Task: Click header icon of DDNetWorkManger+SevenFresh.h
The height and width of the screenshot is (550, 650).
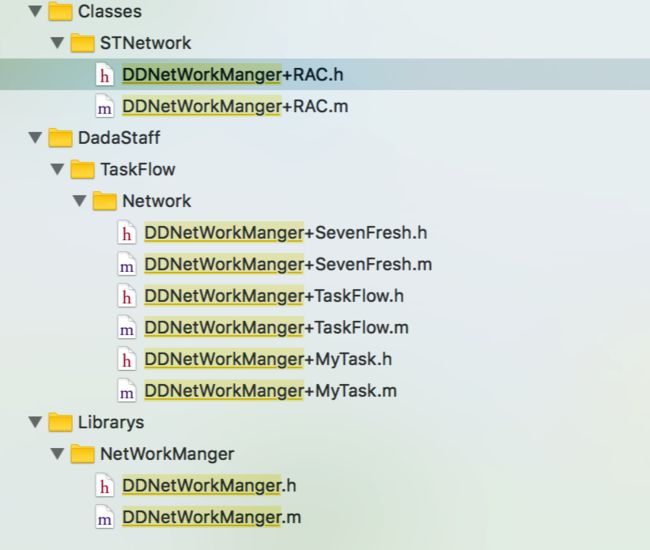Action: click(x=126, y=233)
